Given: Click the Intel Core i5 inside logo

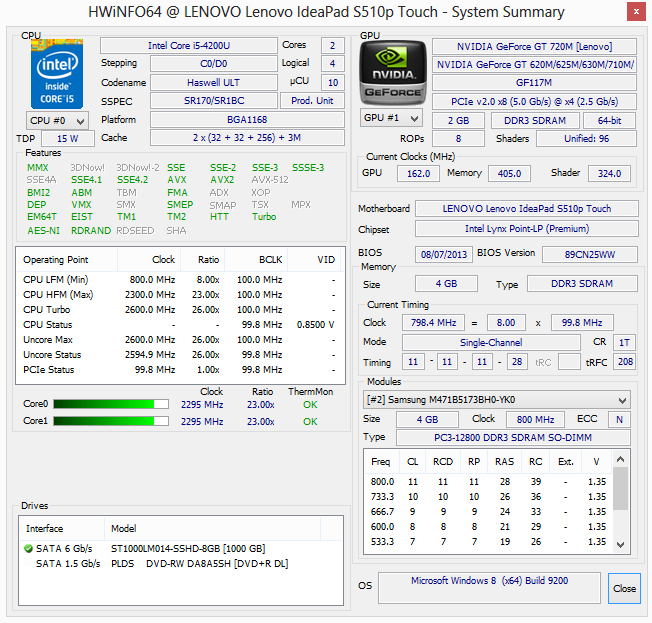Looking at the screenshot, I should [57, 74].
